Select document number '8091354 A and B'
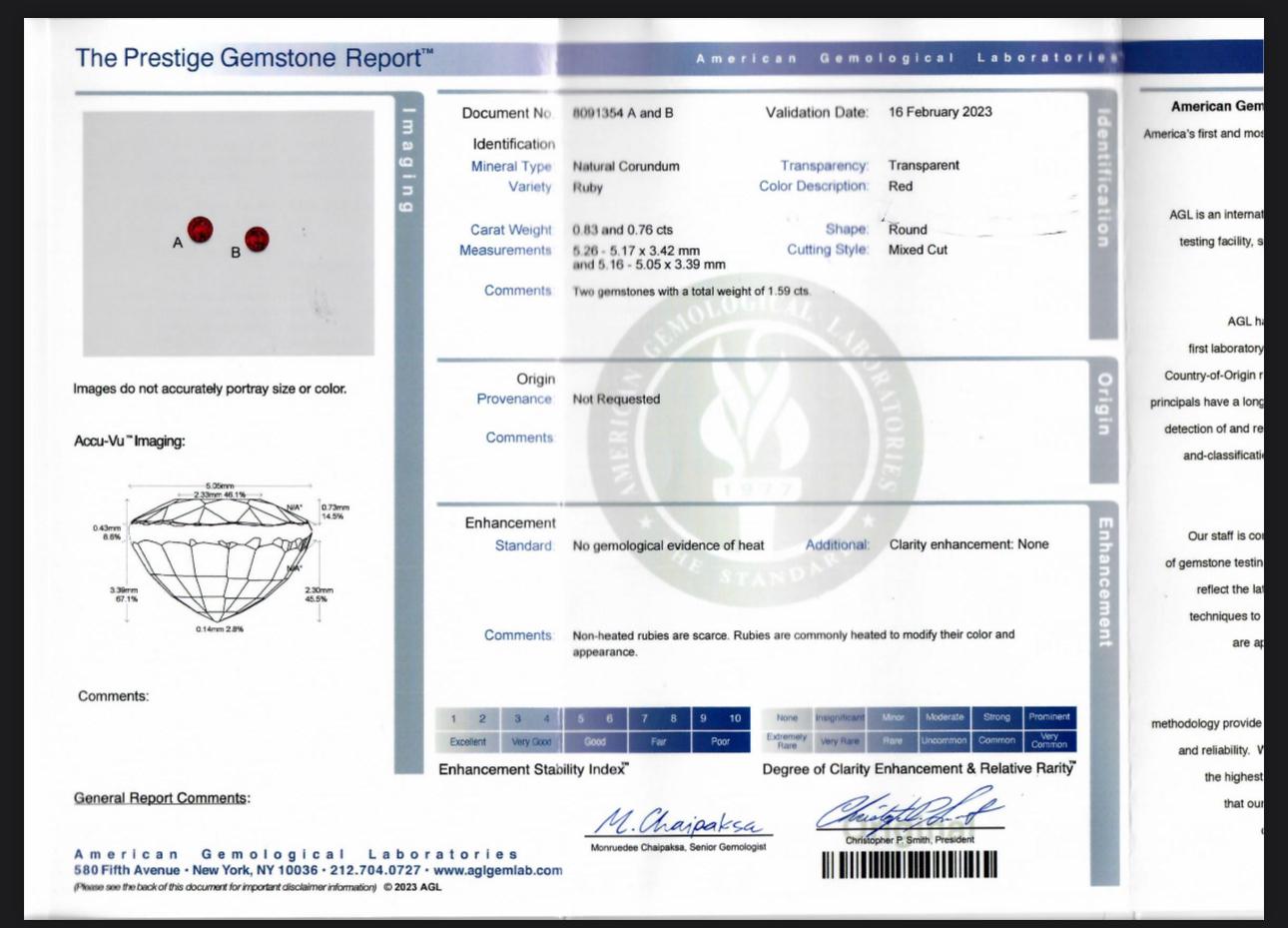Image resolution: width=1288 pixels, height=928 pixels. pos(623,113)
